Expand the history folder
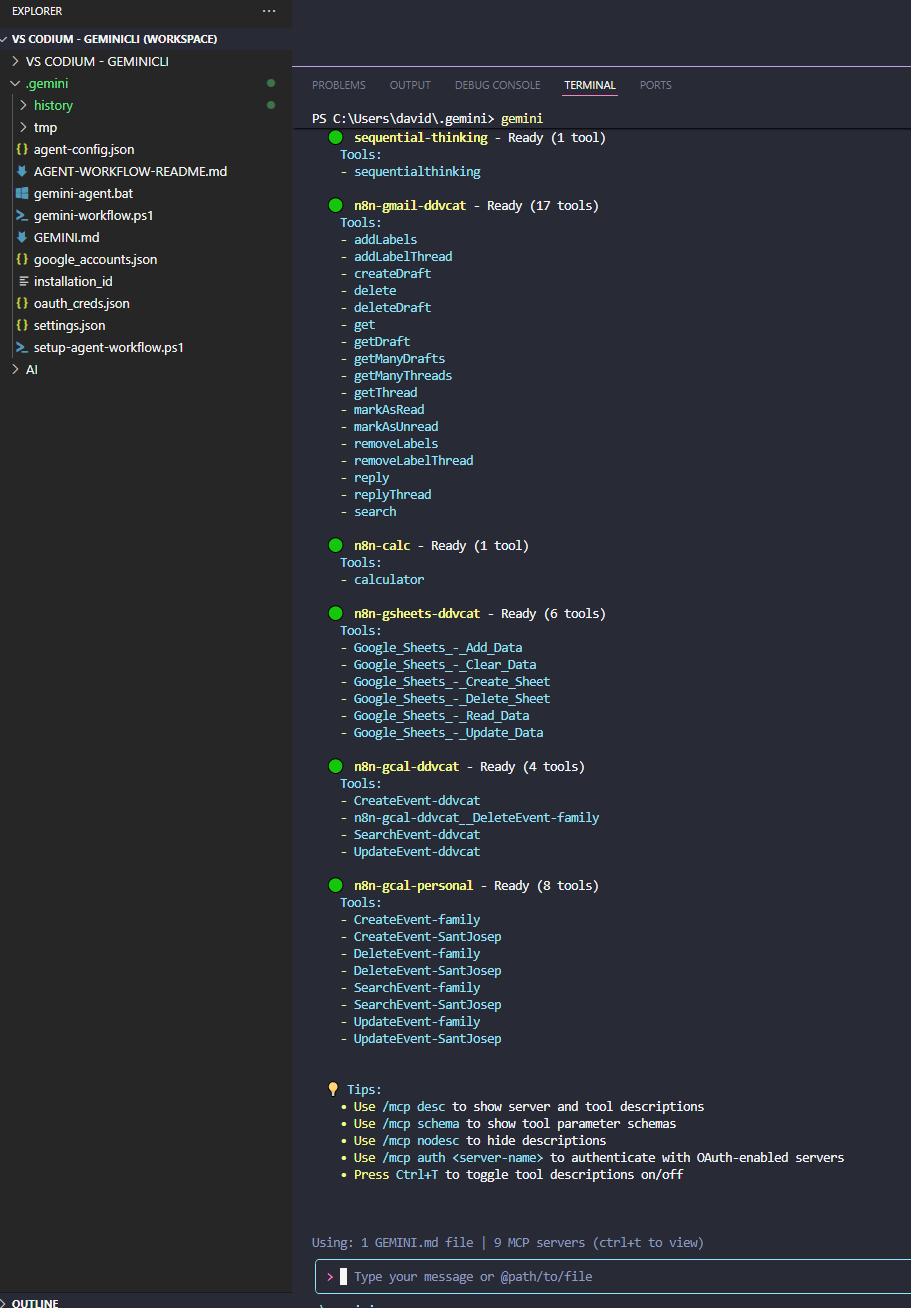The height and width of the screenshot is (1308, 911). 53,105
